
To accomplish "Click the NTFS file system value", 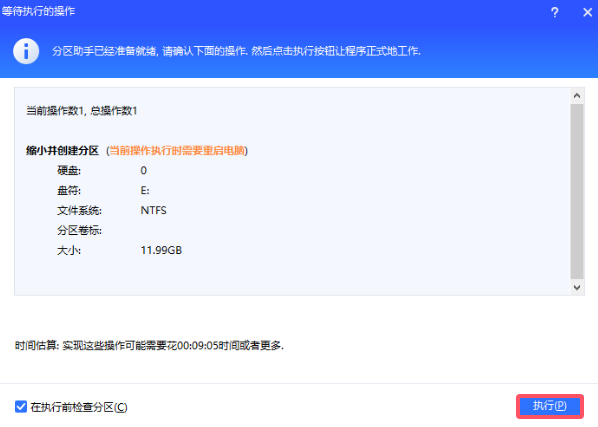I will pyautogui.click(x=154, y=210).
